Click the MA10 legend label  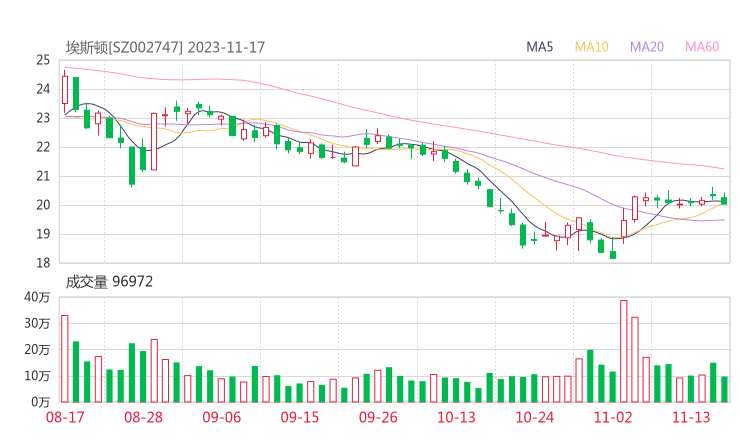pyautogui.click(x=591, y=47)
